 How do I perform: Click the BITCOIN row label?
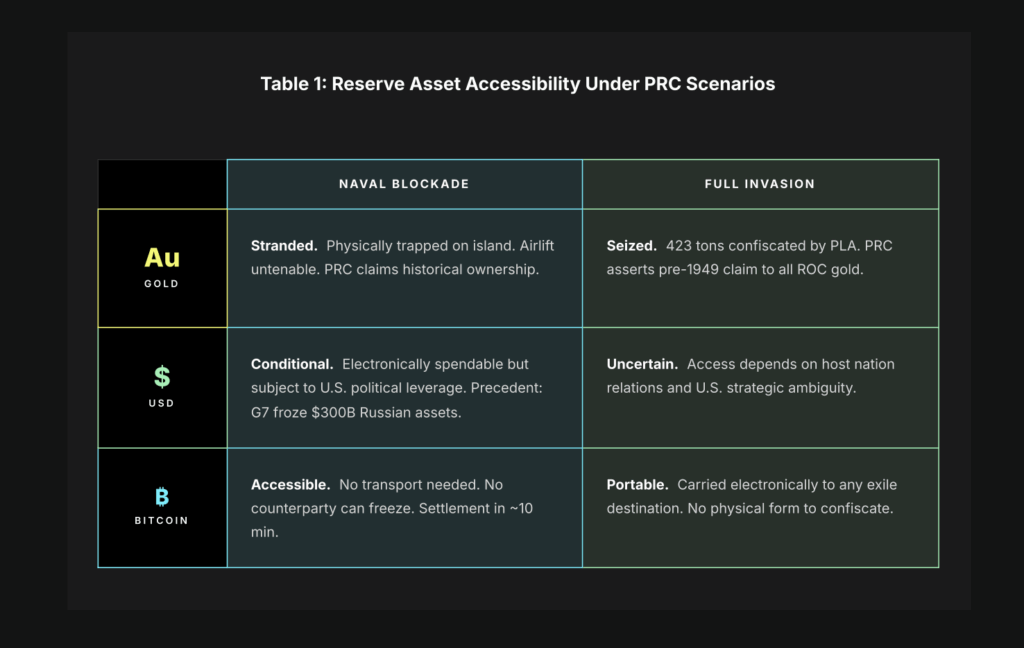(162, 521)
